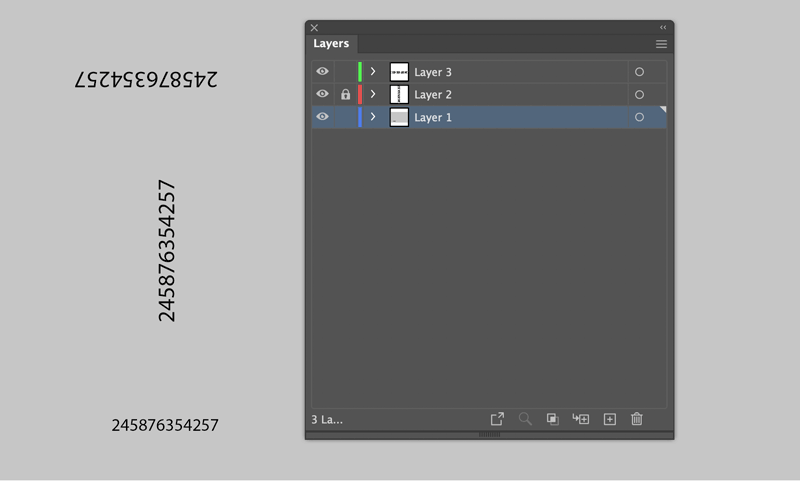Click upside-down 245876354257 text on canvas
The width and height of the screenshot is (800, 481).
[146, 79]
